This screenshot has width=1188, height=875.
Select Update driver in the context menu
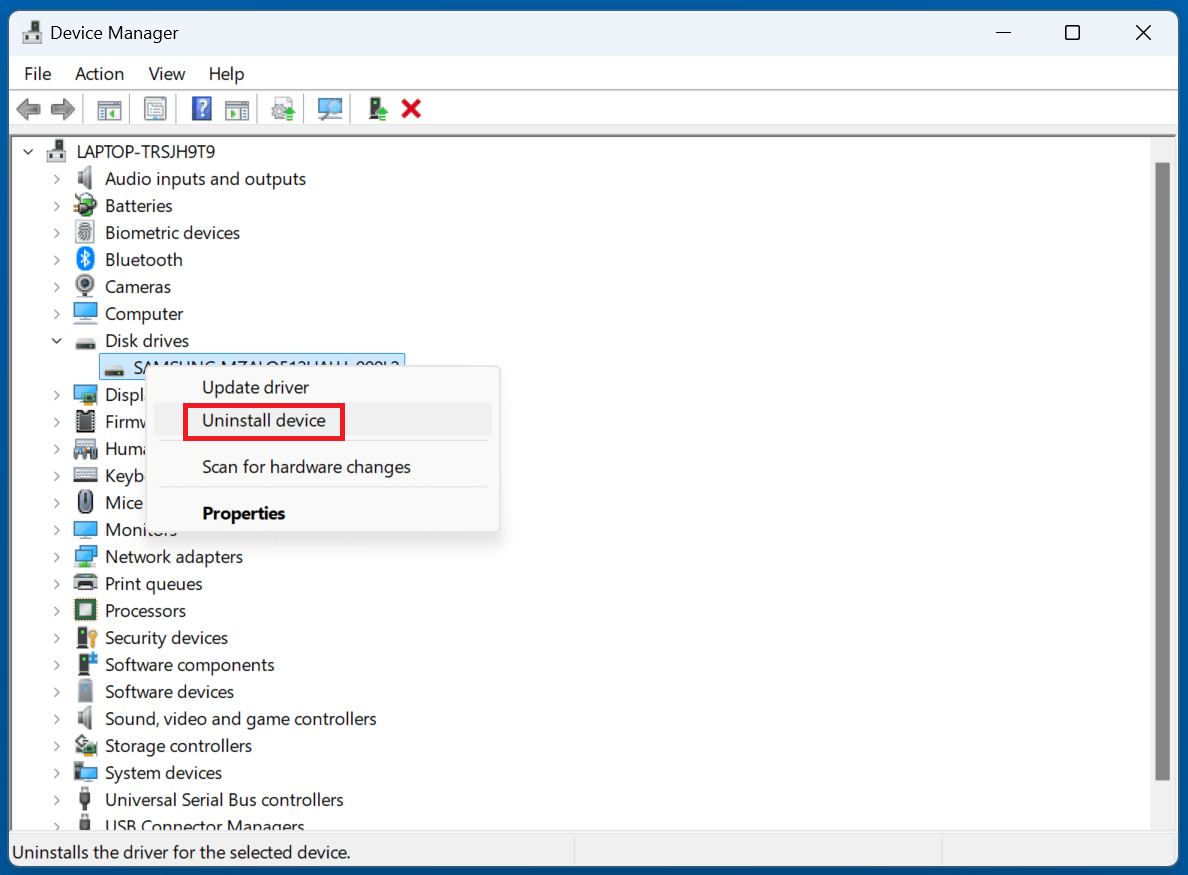[256, 387]
